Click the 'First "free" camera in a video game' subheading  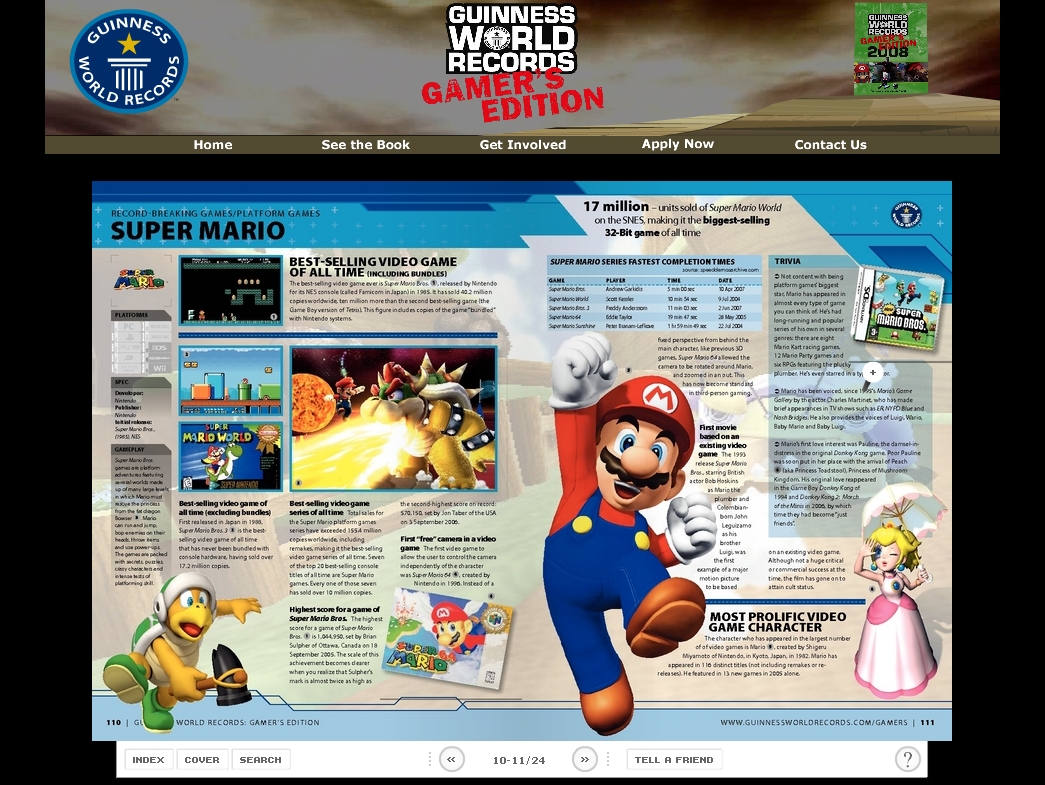click(x=448, y=543)
